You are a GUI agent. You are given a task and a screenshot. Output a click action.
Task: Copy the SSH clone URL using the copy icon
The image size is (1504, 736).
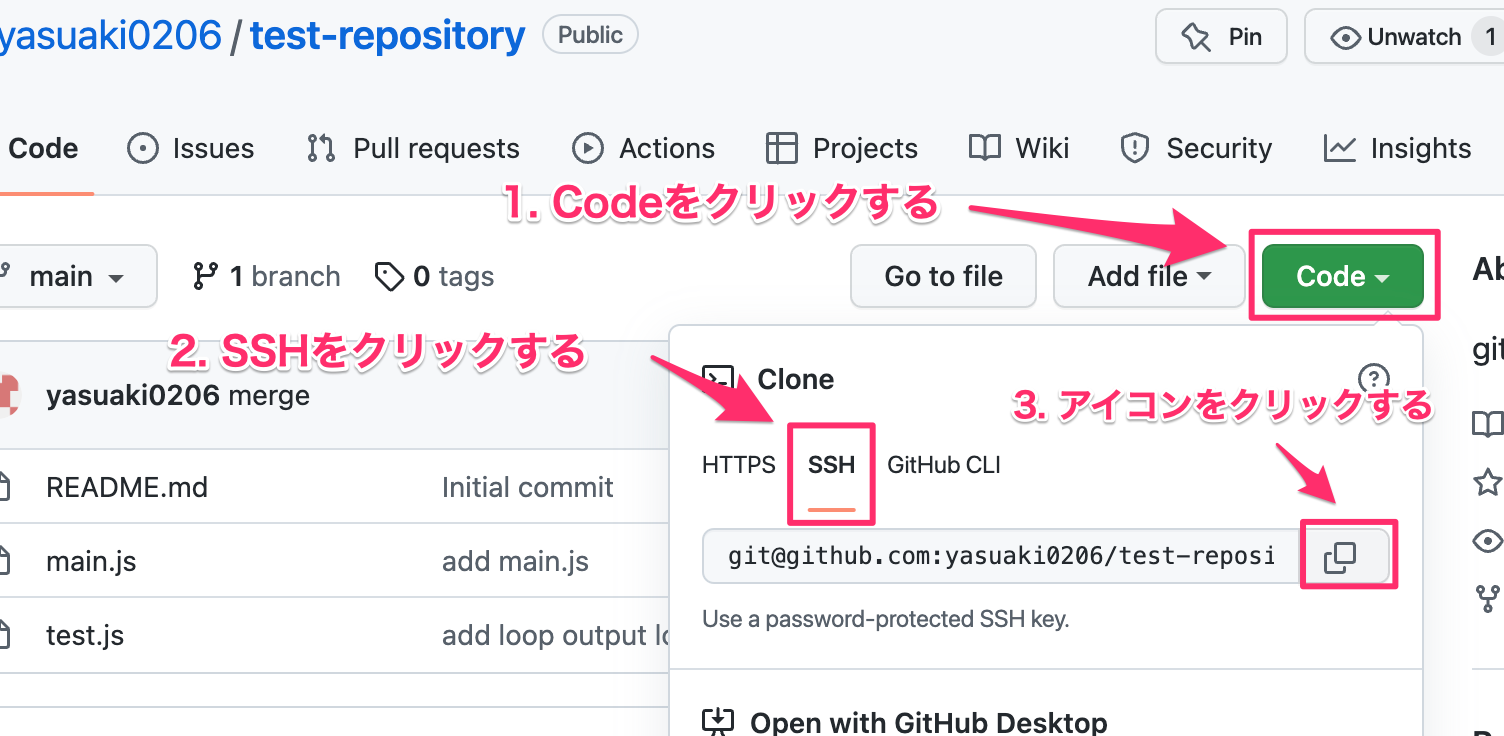point(1347,556)
